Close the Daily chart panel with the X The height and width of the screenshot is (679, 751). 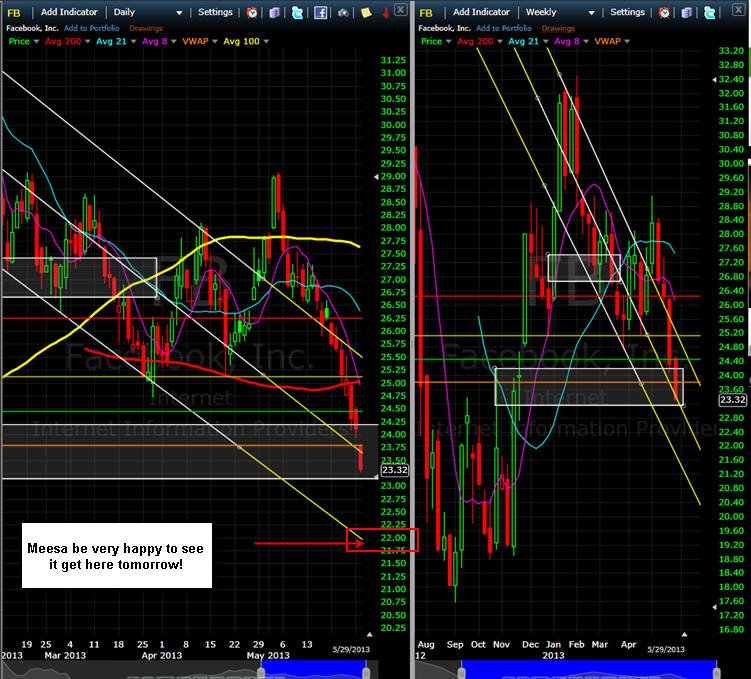click(400, 9)
